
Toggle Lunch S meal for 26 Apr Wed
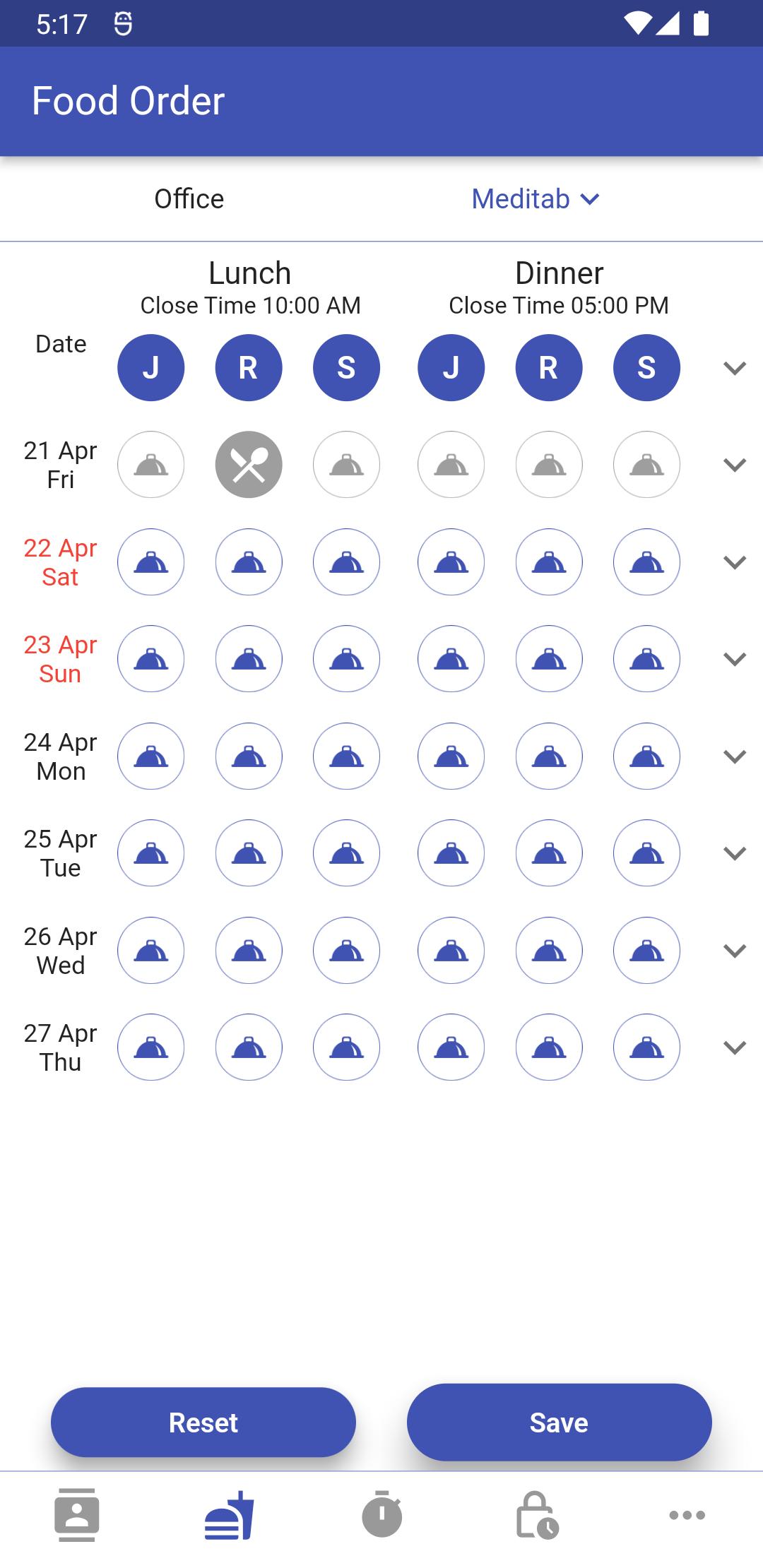click(346, 951)
